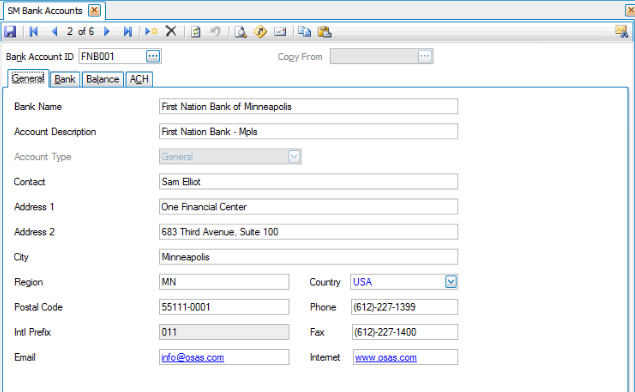Open Copy From lookup ellipsis
The width and height of the screenshot is (635, 392).
pos(425,56)
